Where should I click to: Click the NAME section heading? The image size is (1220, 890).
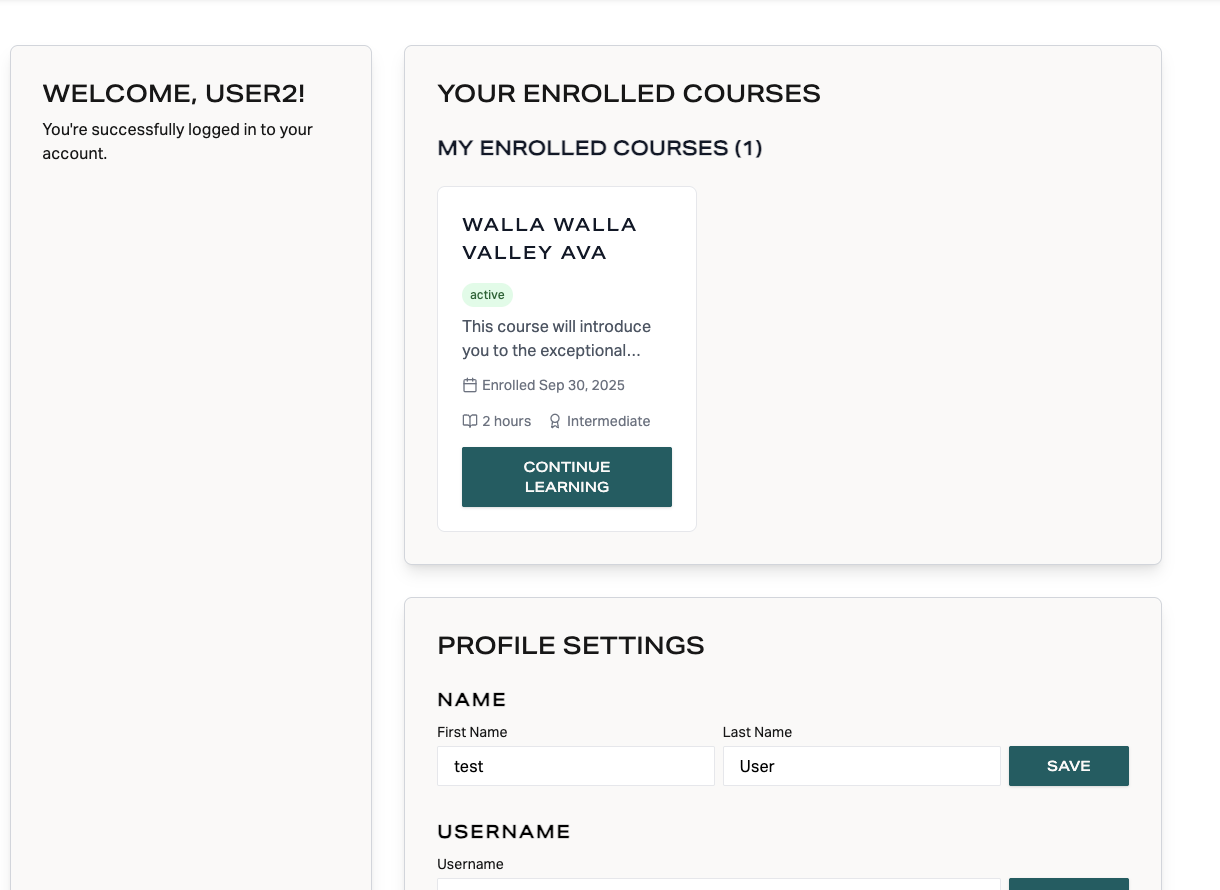pos(472,699)
